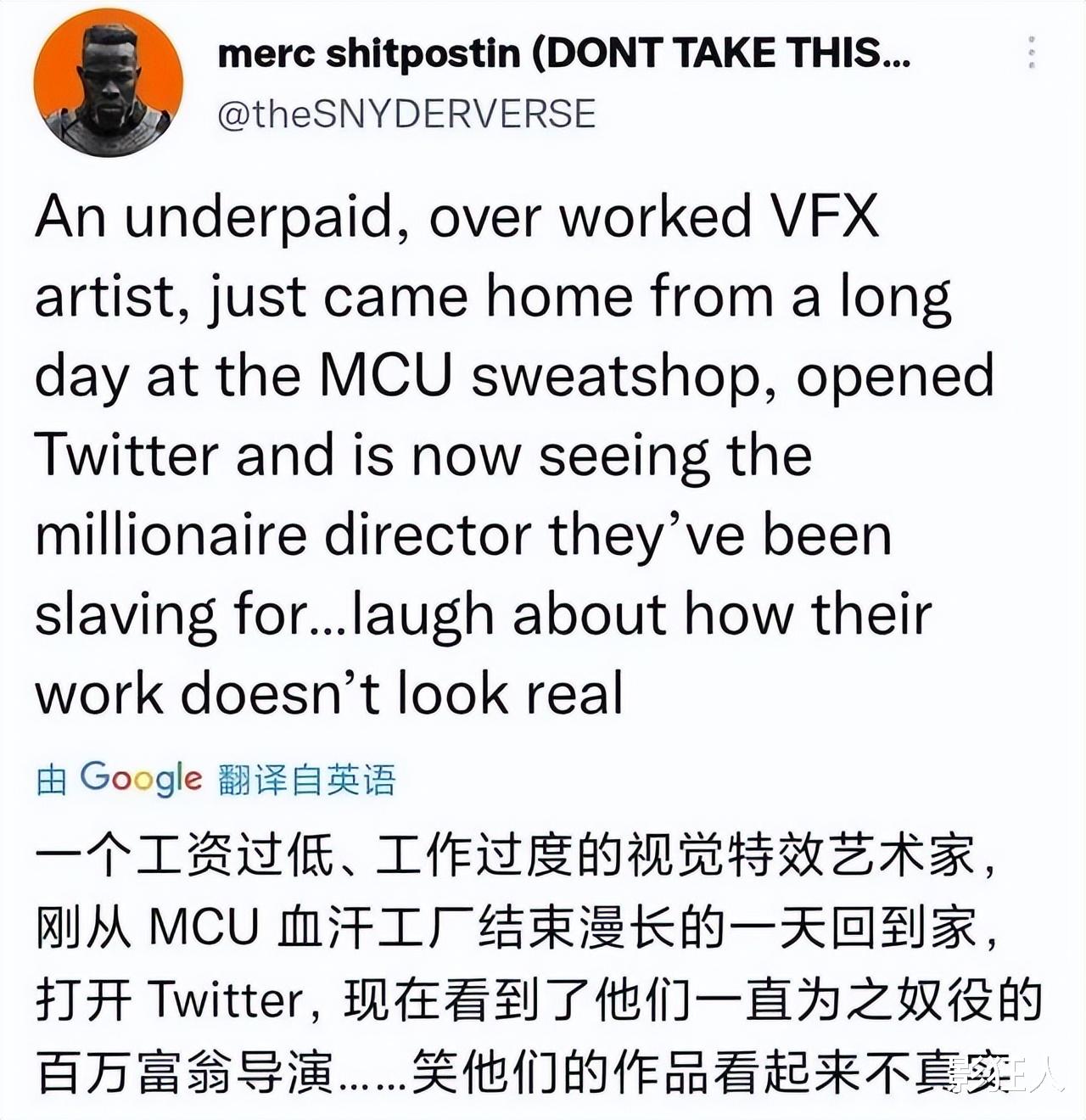Screen dimensions: 1086x1120
Task: Click Twitter in the Chinese translation
Action: (226, 1000)
